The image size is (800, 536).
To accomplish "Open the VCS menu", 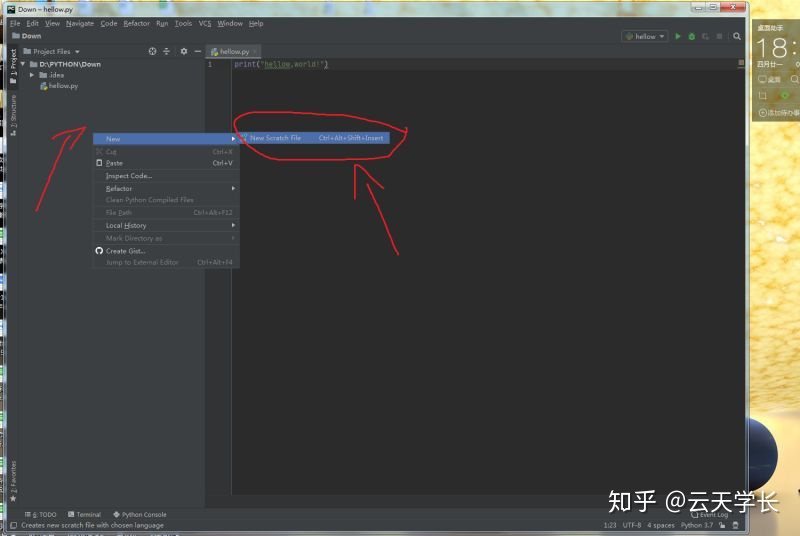I will (x=205, y=23).
